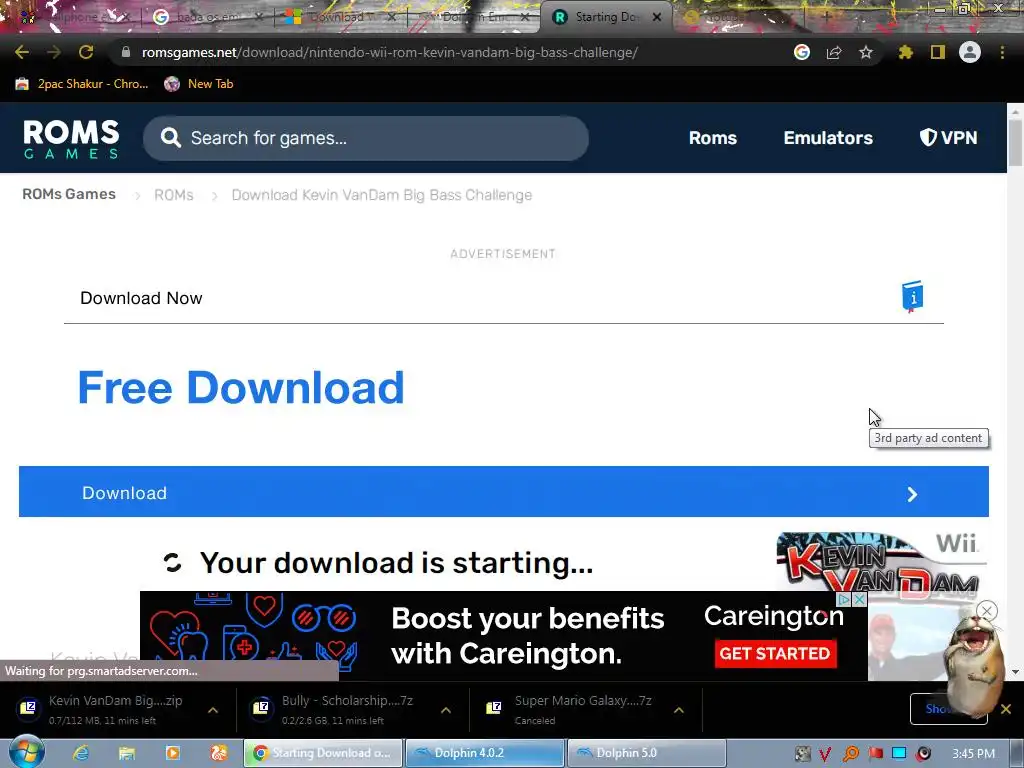Viewport: 1024px width, 768px height.
Task: Switch to Dolphin 4.0.2 taskbar window
Action: [x=485, y=753]
